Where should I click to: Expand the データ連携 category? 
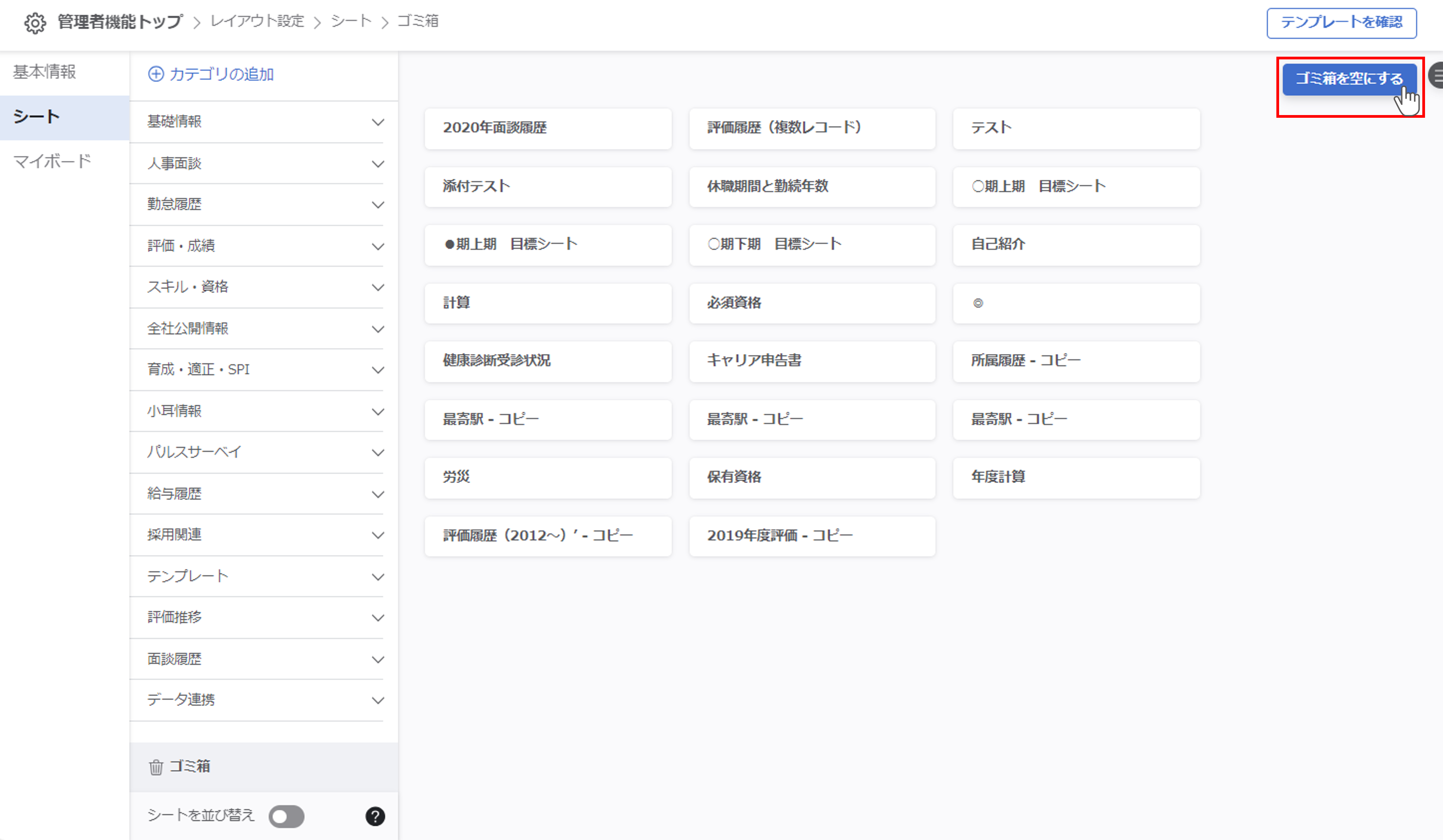click(x=377, y=700)
